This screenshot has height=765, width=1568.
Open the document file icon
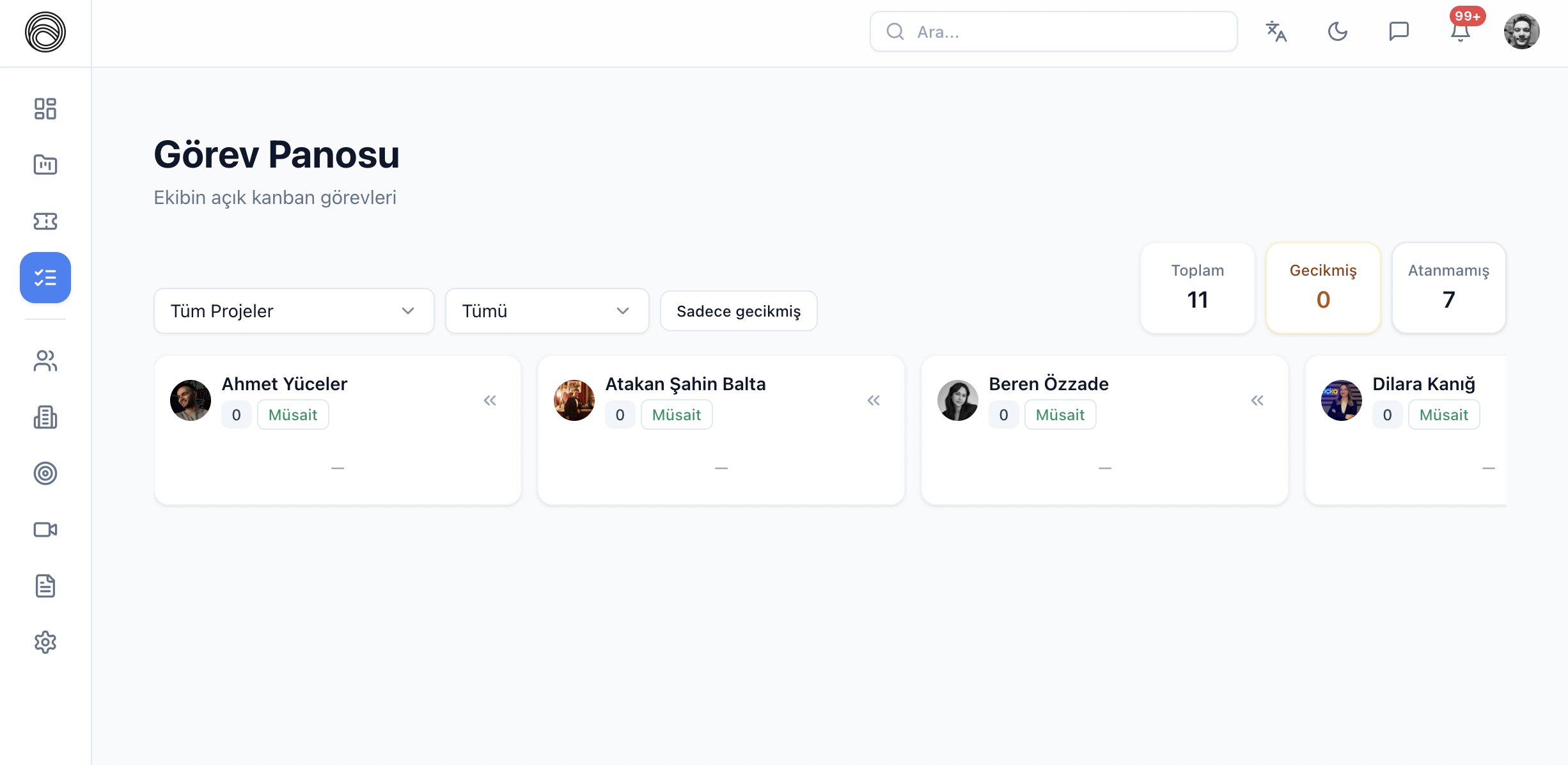coord(45,586)
